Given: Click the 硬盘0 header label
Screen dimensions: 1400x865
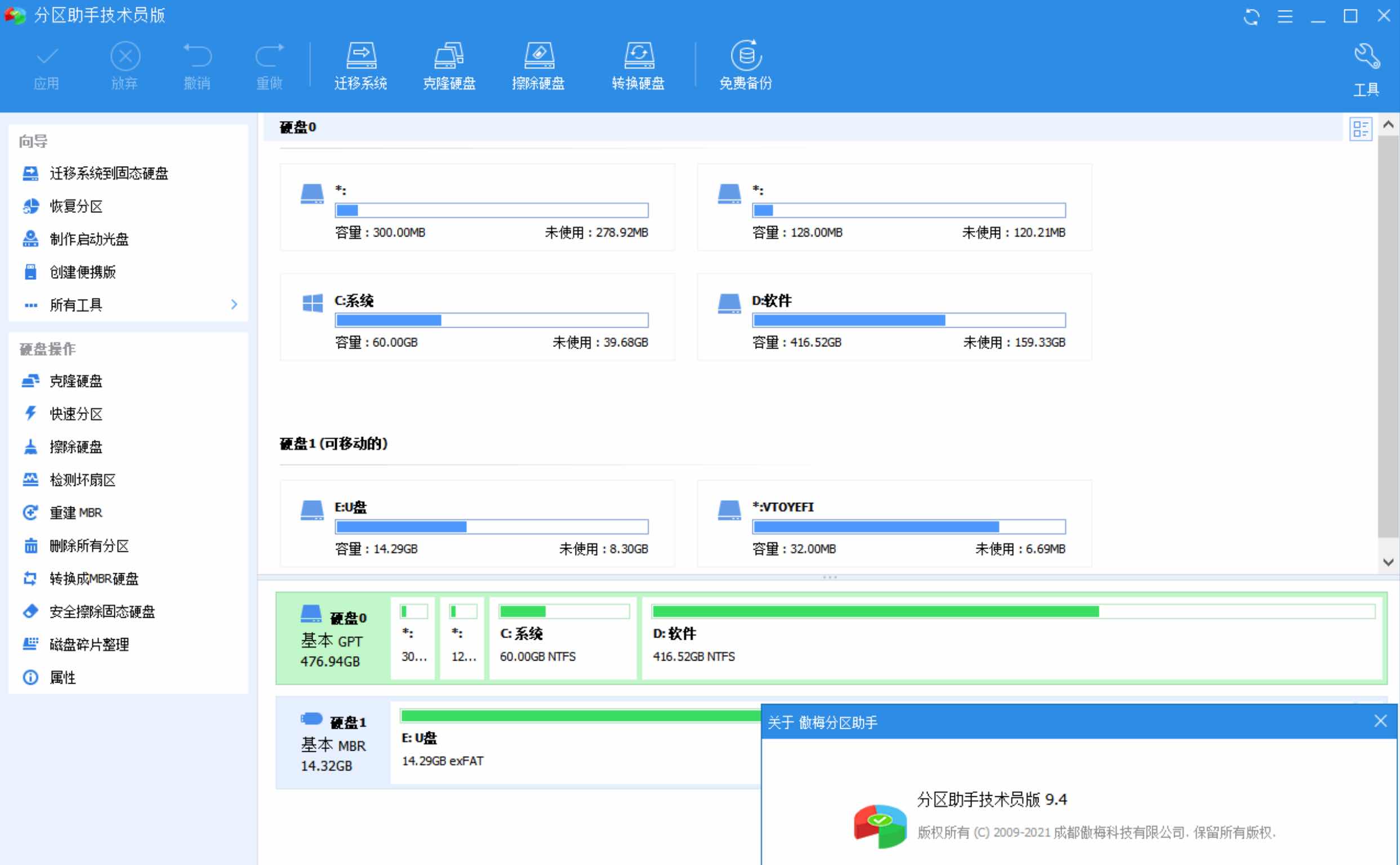Looking at the screenshot, I should (x=298, y=127).
